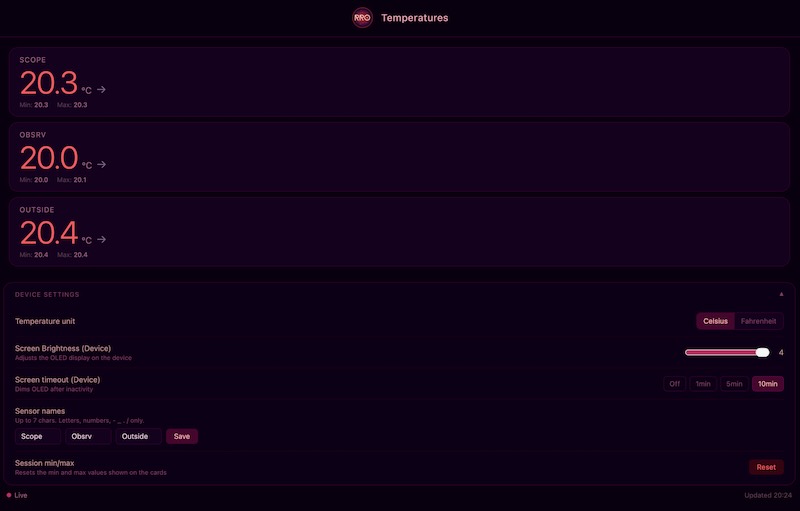Click the Dims OLED after inactivity hint
This screenshot has height=511, width=800.
click(x=54, y=389)
